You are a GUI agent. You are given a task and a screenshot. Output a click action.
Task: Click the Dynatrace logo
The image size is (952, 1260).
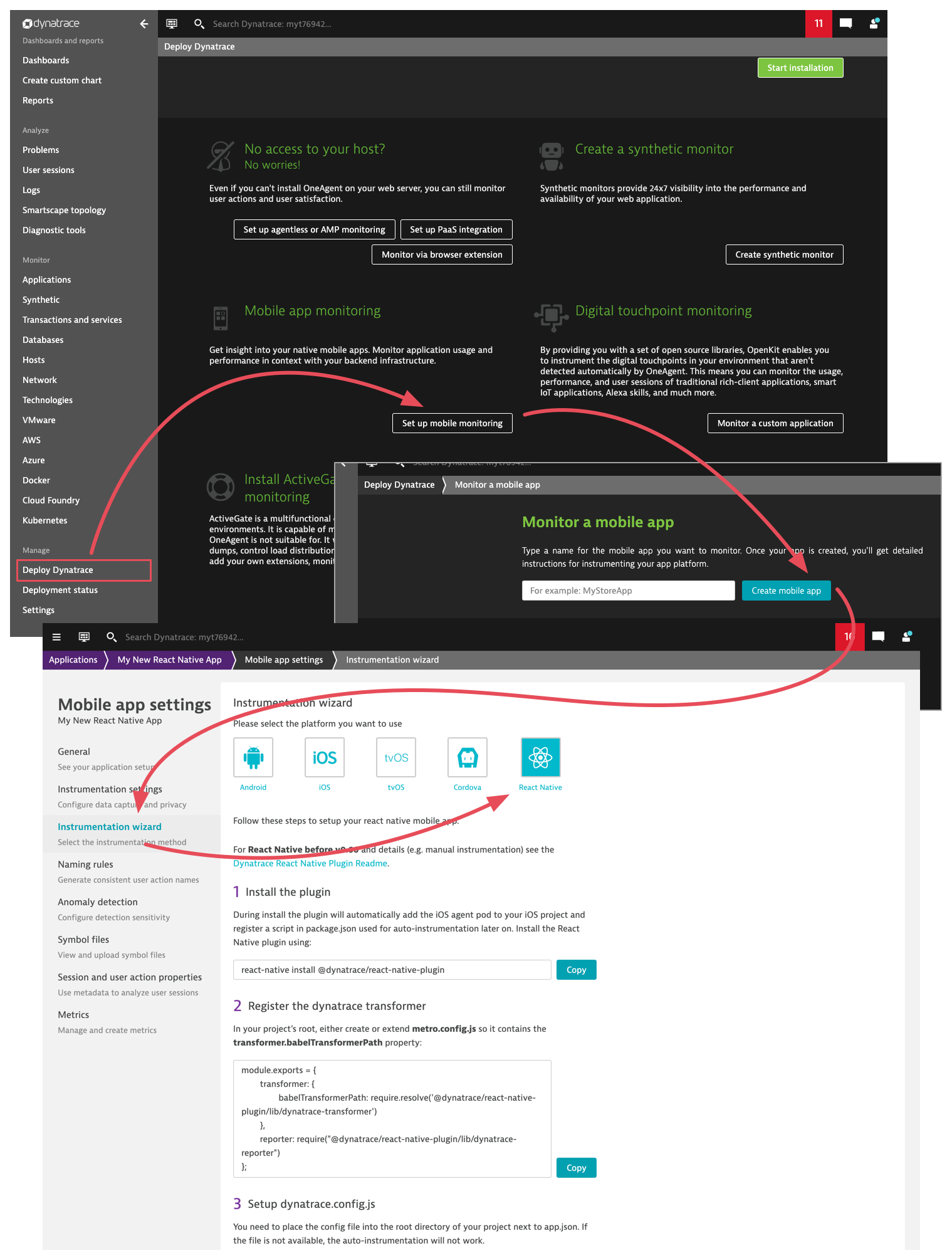coord(51,23)
